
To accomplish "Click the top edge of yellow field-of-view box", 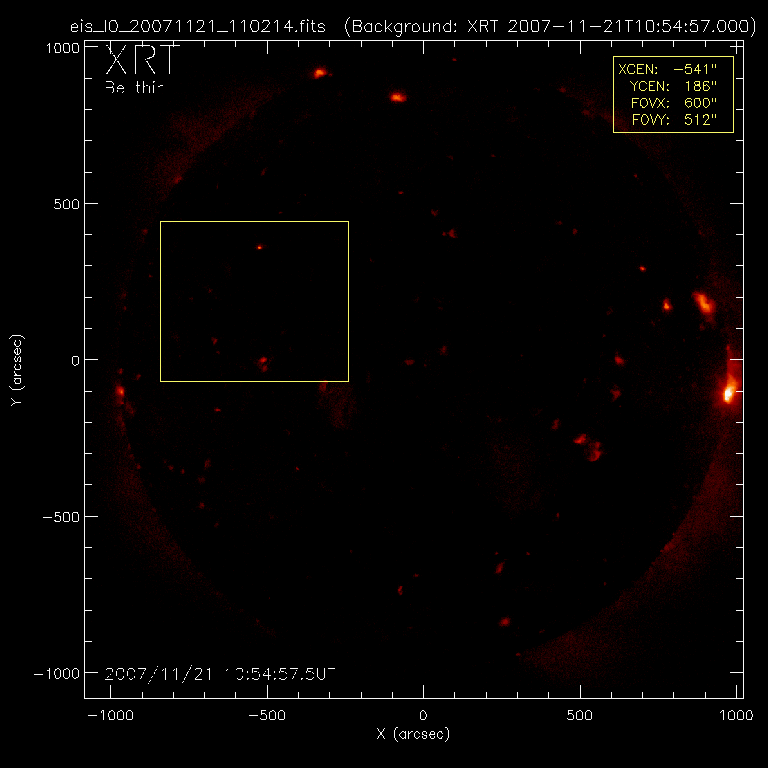I will (x=254, y=222).
